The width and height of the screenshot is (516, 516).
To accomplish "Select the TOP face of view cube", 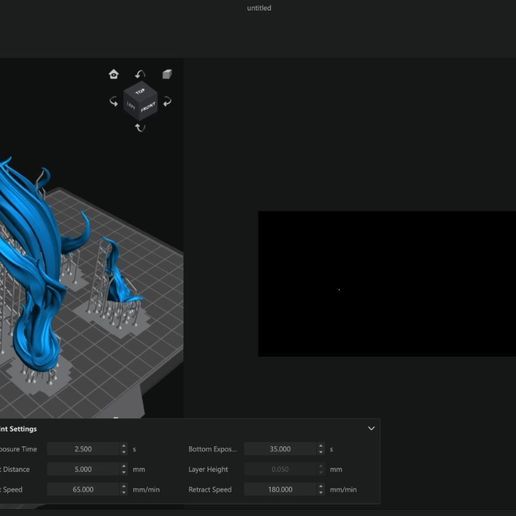I will coord(140,91).
